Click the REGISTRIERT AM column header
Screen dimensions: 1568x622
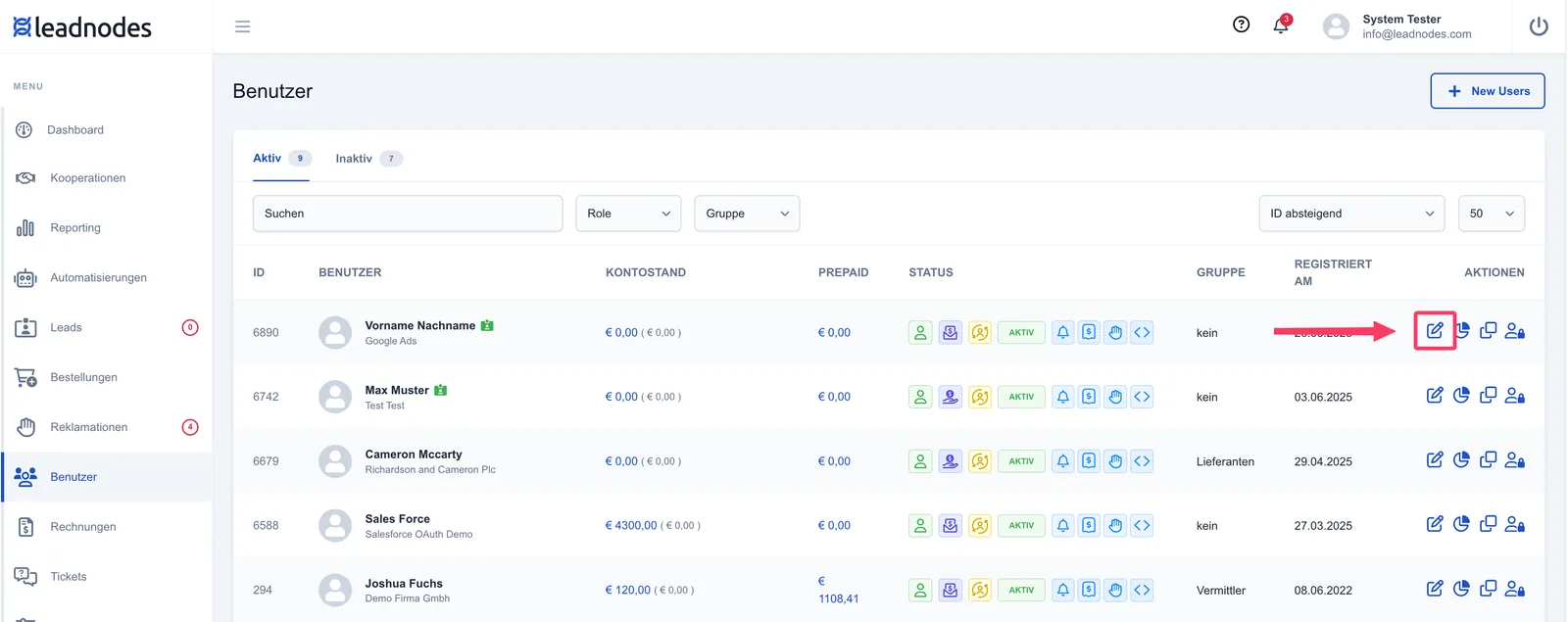pyautogui.click(x=1333, y=272)
